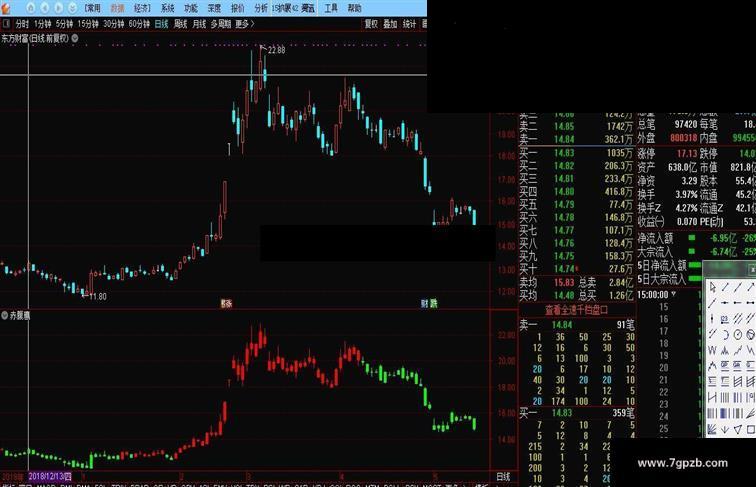Expand the lower indicator pane's round title button
The image size is (756, 487).
click(4, 315)
